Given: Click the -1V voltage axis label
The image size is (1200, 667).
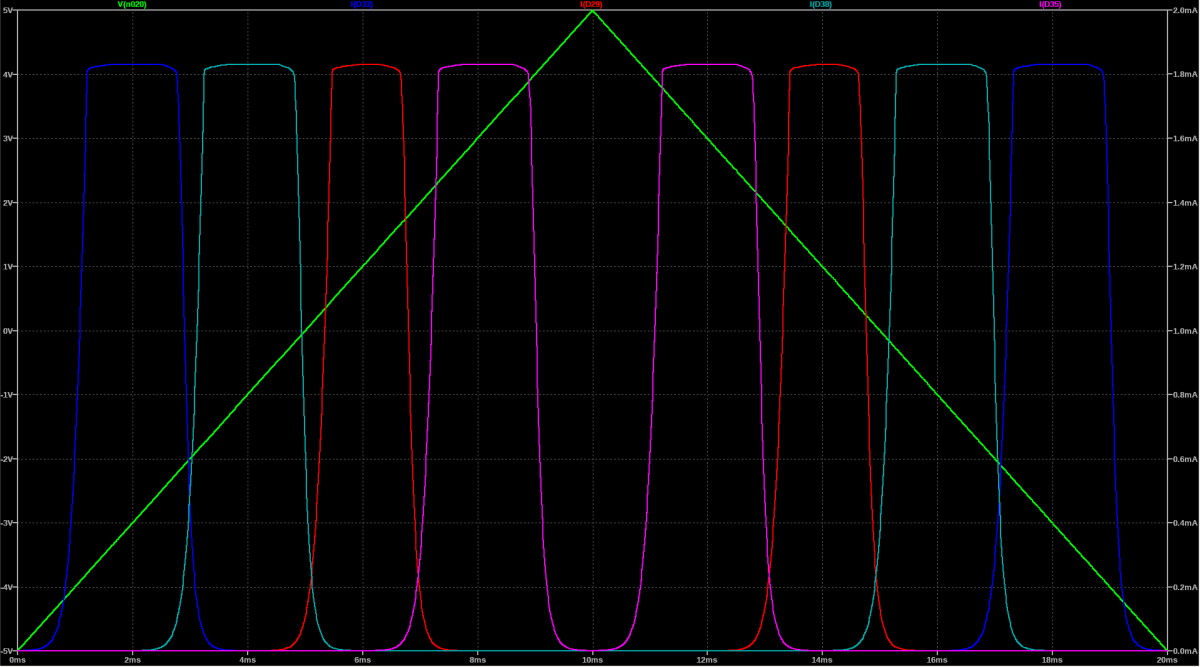Looking at the screenshot, I should (7, 394).
